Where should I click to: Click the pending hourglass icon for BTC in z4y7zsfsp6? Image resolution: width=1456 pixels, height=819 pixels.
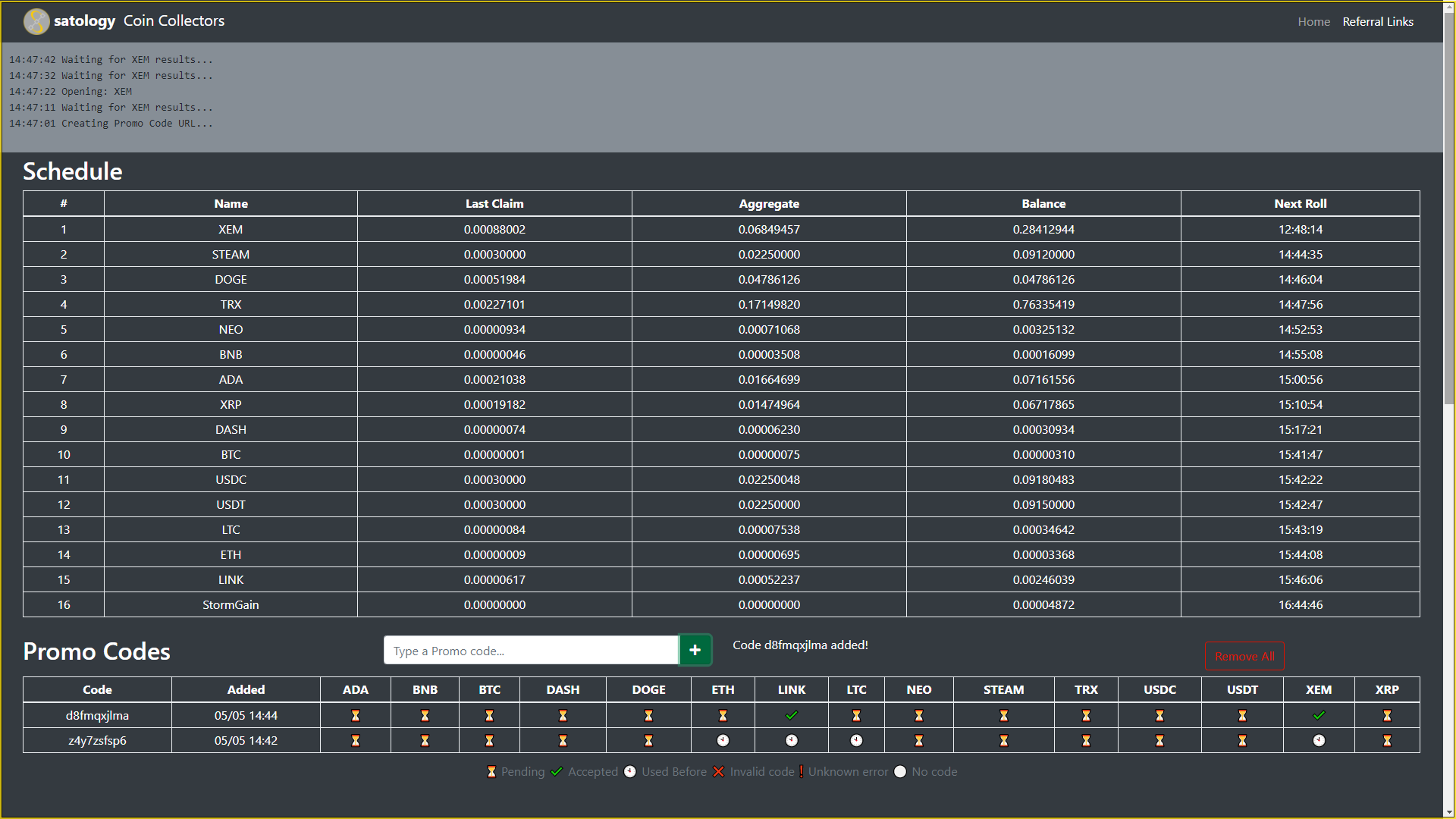[489, 739]
